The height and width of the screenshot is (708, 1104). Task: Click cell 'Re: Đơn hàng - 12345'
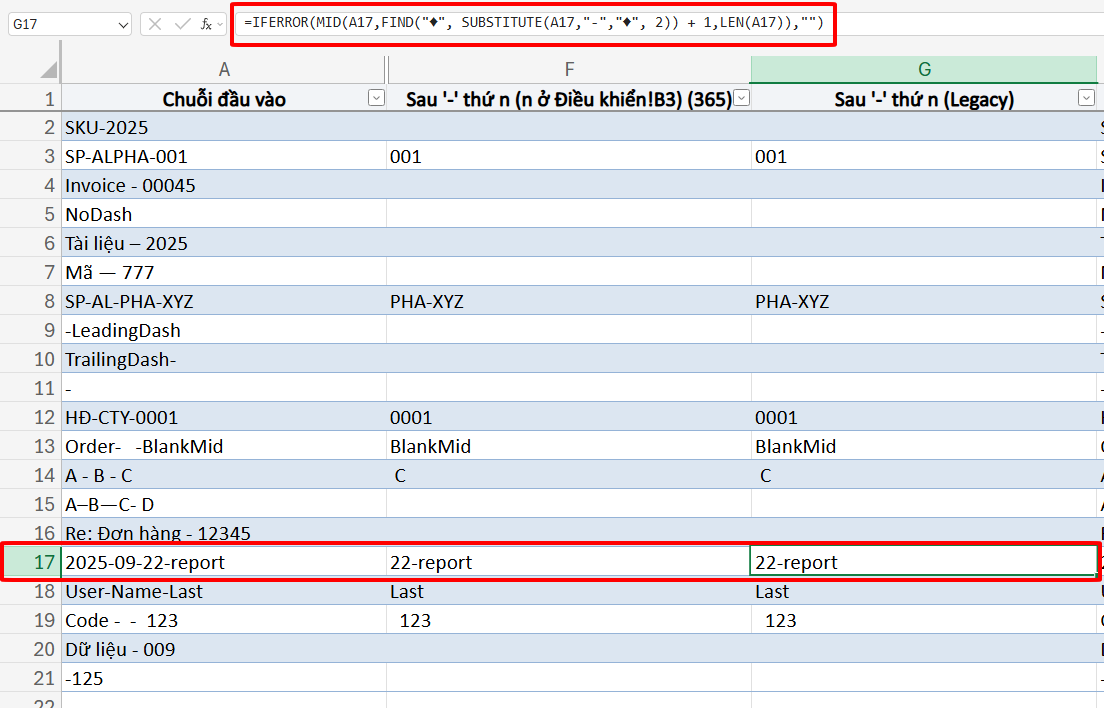pos(224,533)
